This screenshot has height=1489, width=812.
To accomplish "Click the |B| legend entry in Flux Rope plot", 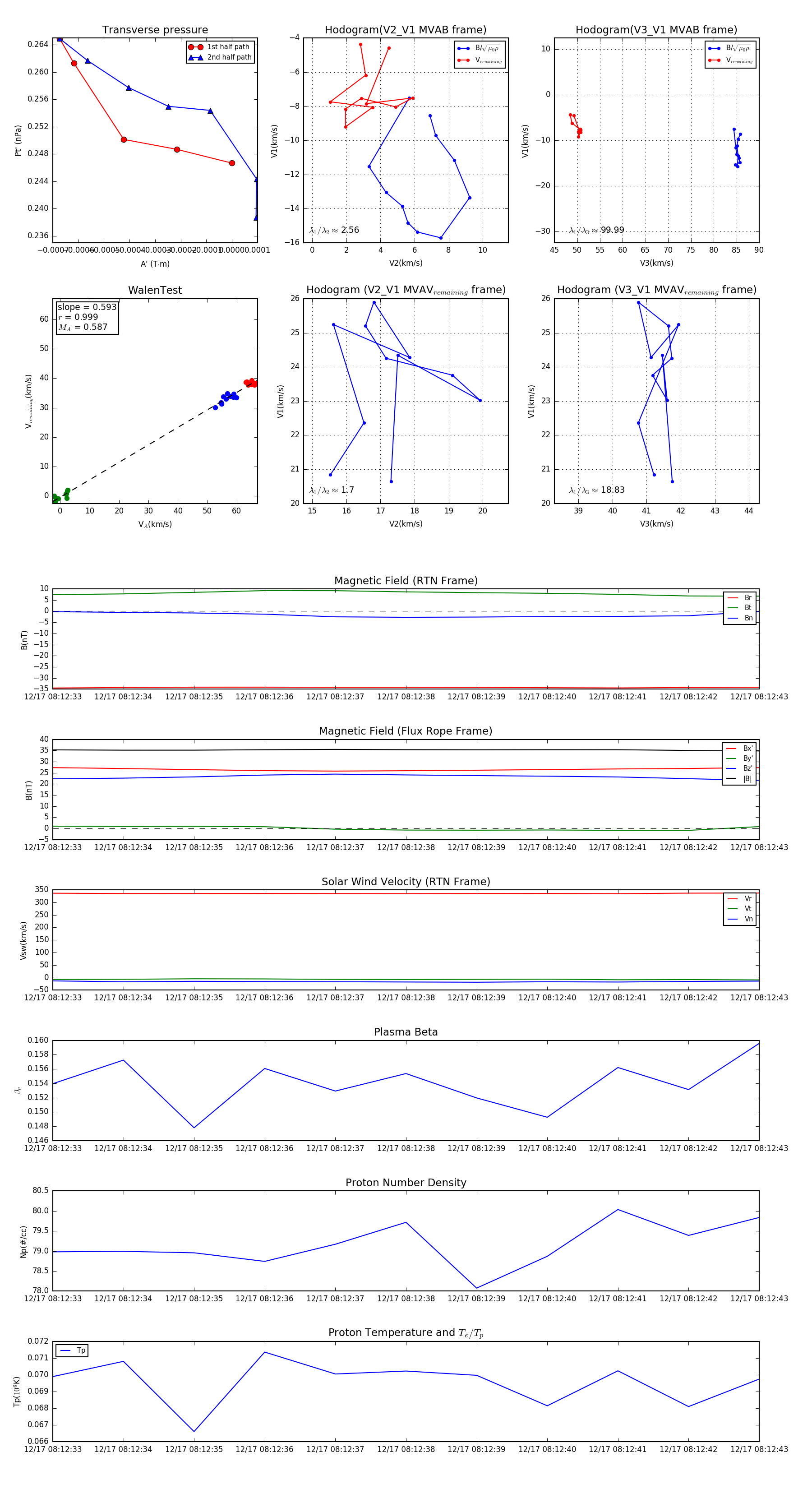I will coord(740,779).
